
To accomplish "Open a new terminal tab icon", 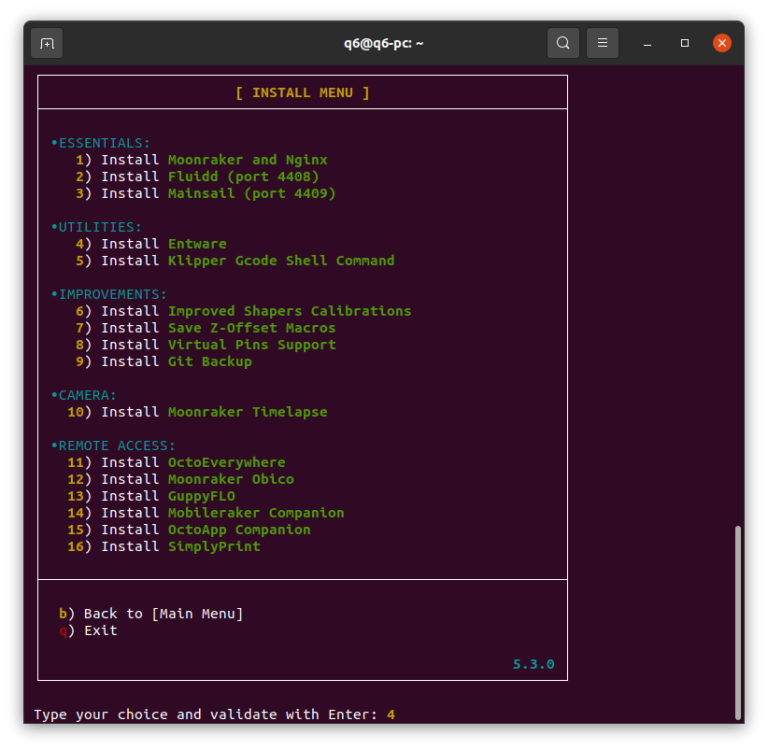I will point(47,44).
